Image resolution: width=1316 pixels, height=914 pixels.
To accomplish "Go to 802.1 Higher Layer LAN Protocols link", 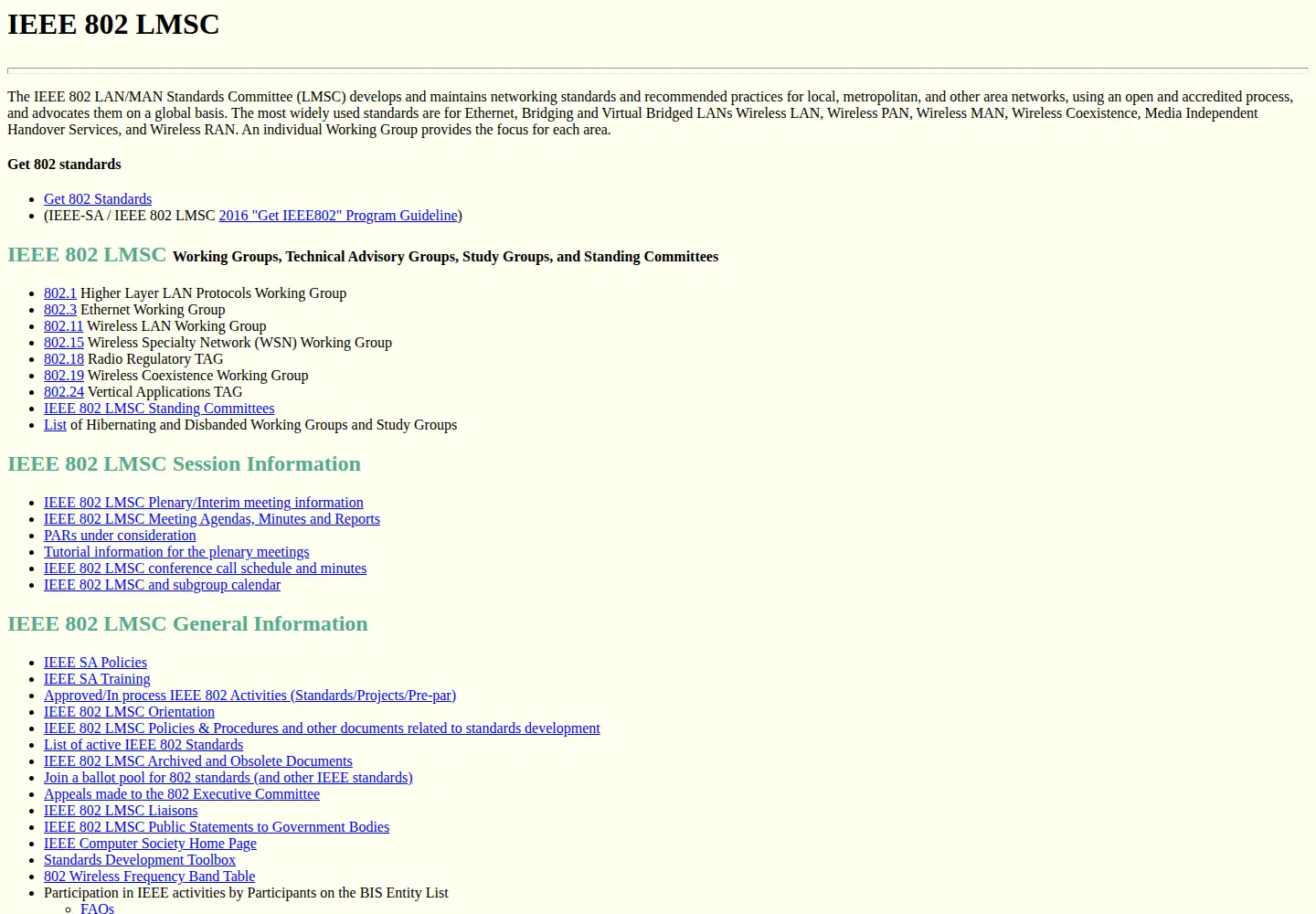I will pyautogui.click(x=60, y=293).
